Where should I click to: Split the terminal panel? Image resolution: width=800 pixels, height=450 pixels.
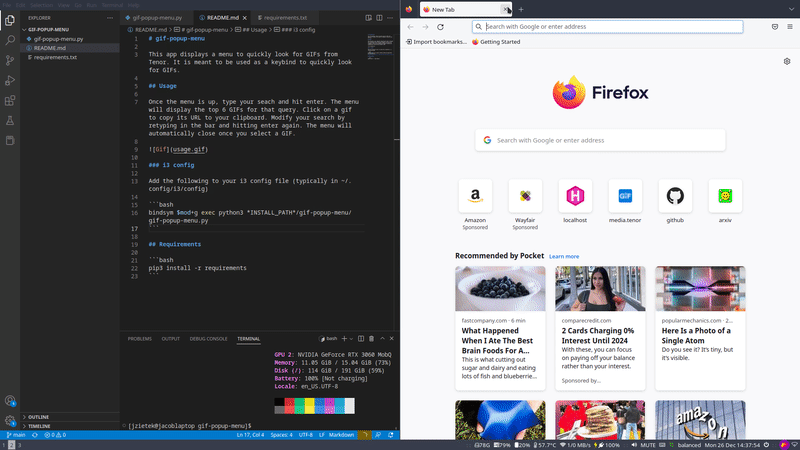pyautogui.click(x=361, y=338)
